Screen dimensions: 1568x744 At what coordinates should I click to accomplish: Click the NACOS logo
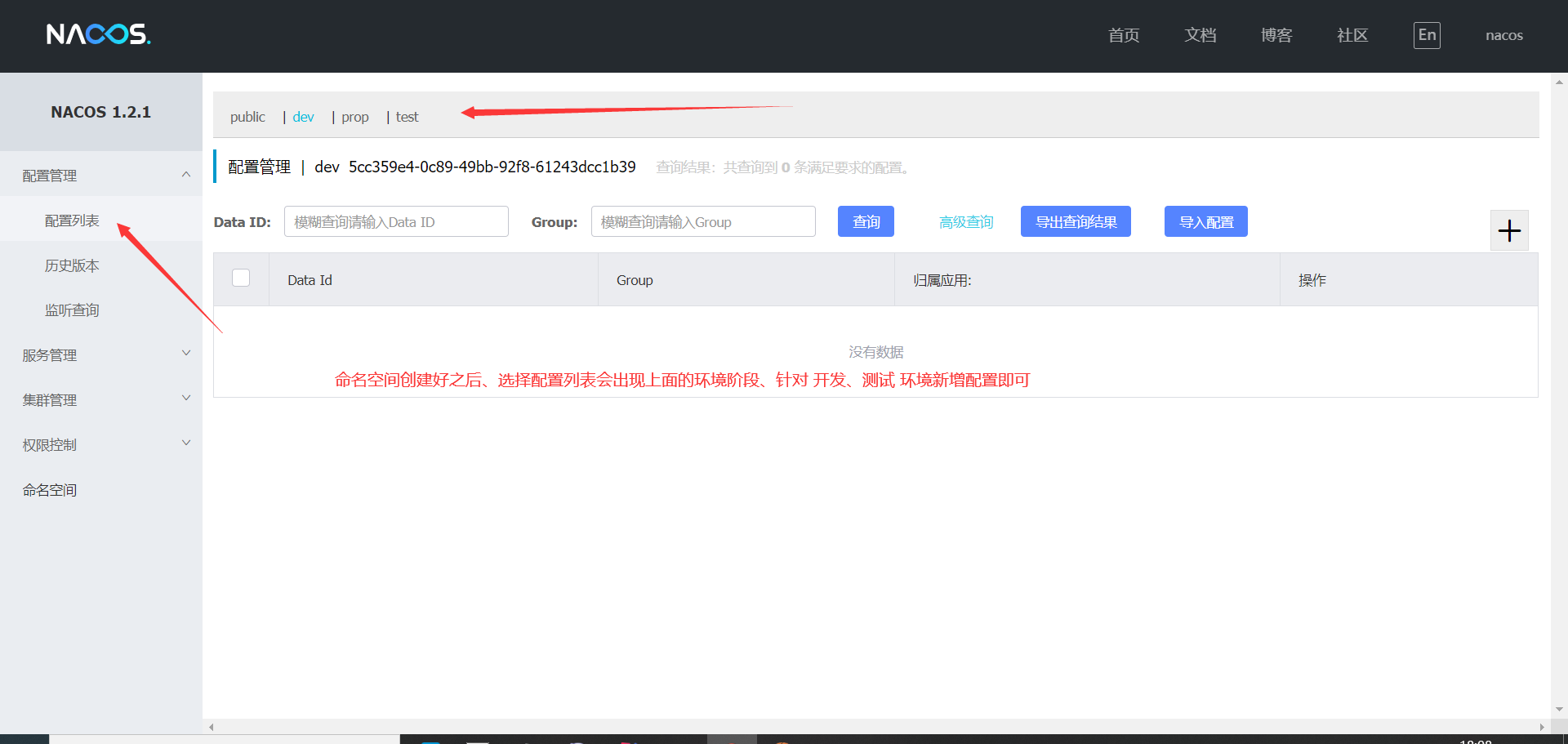tap(98, 34)
